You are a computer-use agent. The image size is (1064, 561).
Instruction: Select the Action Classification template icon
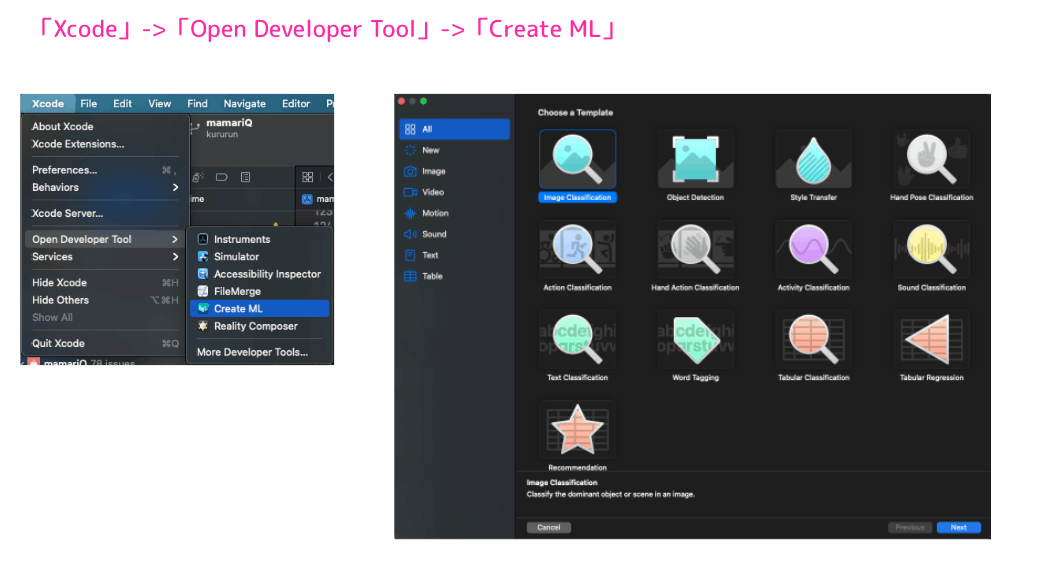(x=577, y=249)
